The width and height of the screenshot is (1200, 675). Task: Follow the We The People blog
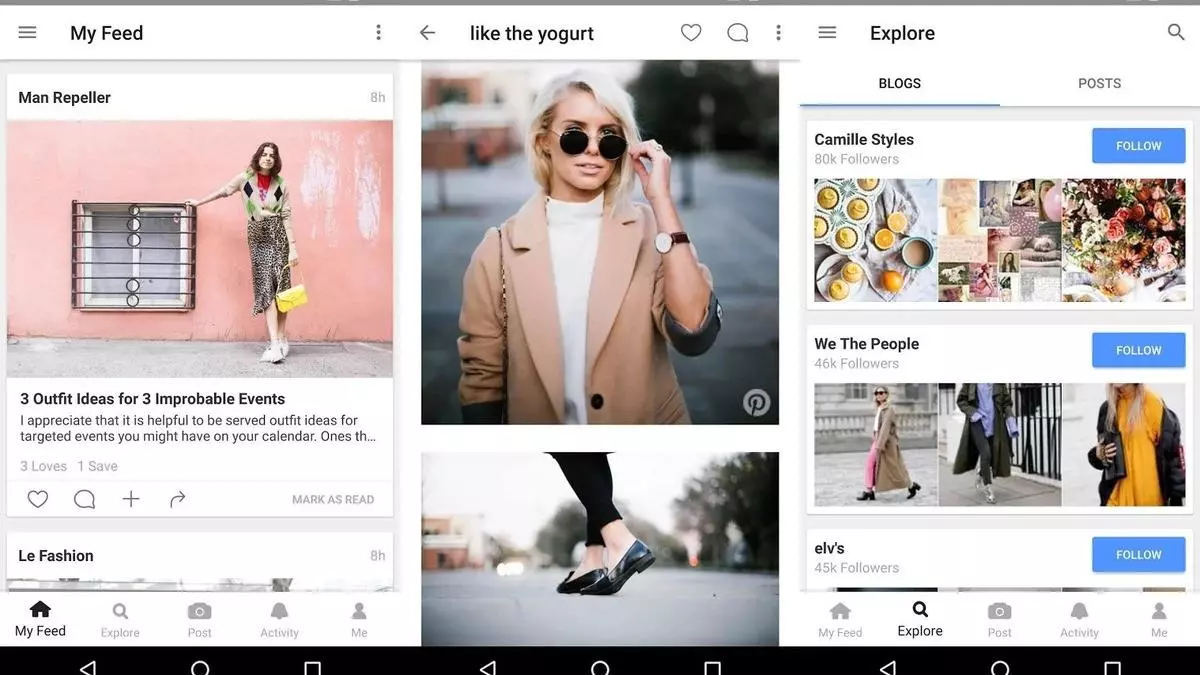(1138, 350)
